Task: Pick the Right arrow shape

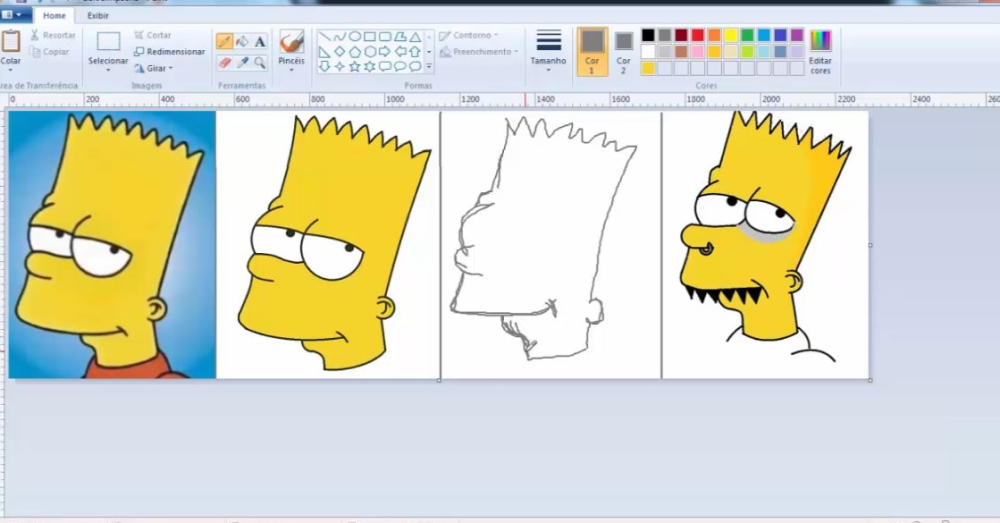Action: click(385, 52)
